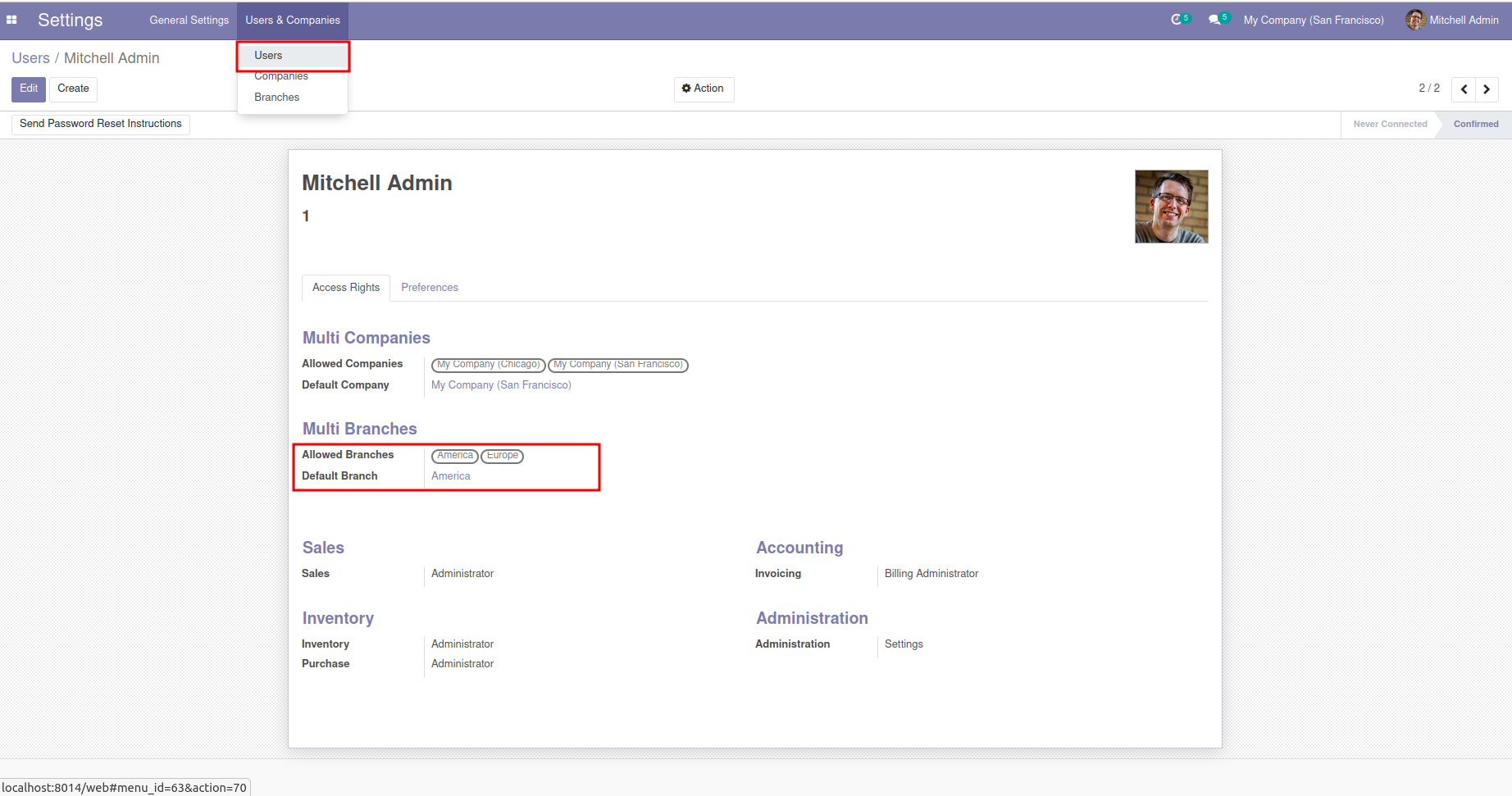
Task: Select Users from the dropdown menu
Action: pyautogui.click(x=268, y=56)
